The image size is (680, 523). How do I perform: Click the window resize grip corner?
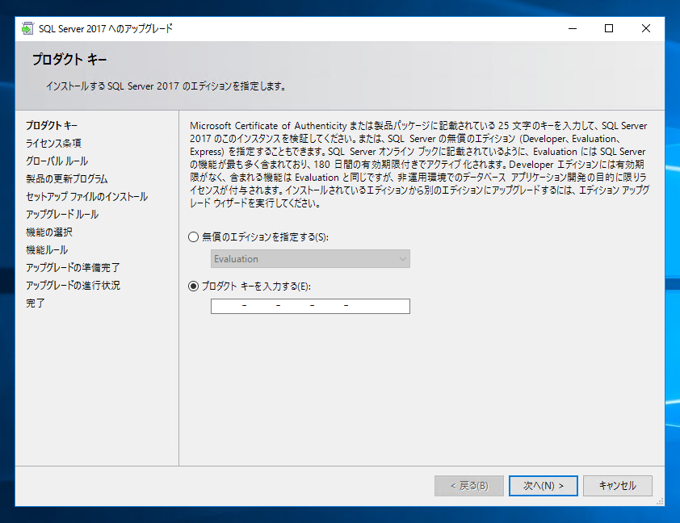click(660, 502)
